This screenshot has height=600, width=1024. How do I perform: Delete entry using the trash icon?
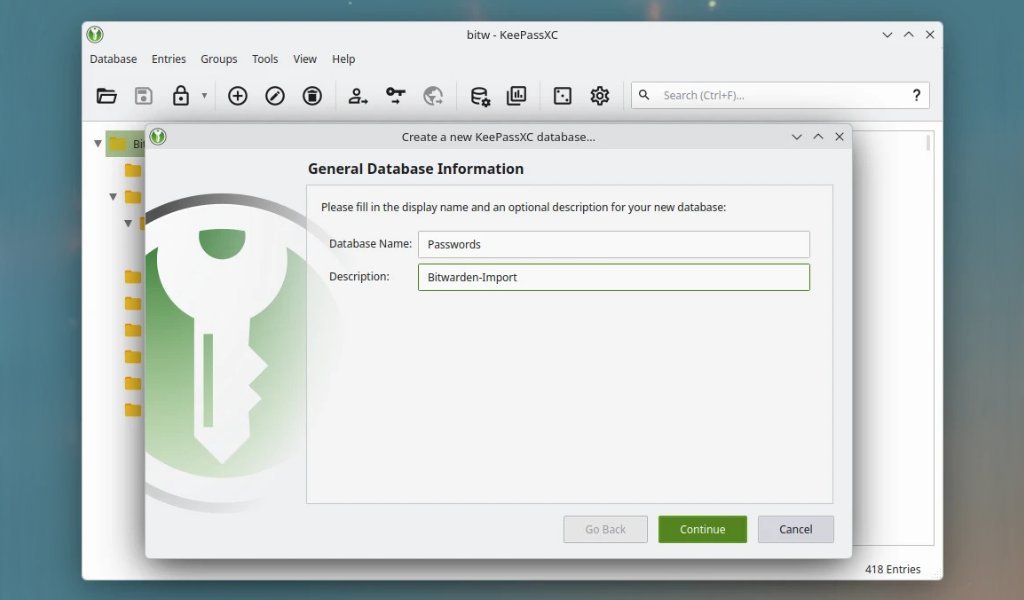point(312,96)
